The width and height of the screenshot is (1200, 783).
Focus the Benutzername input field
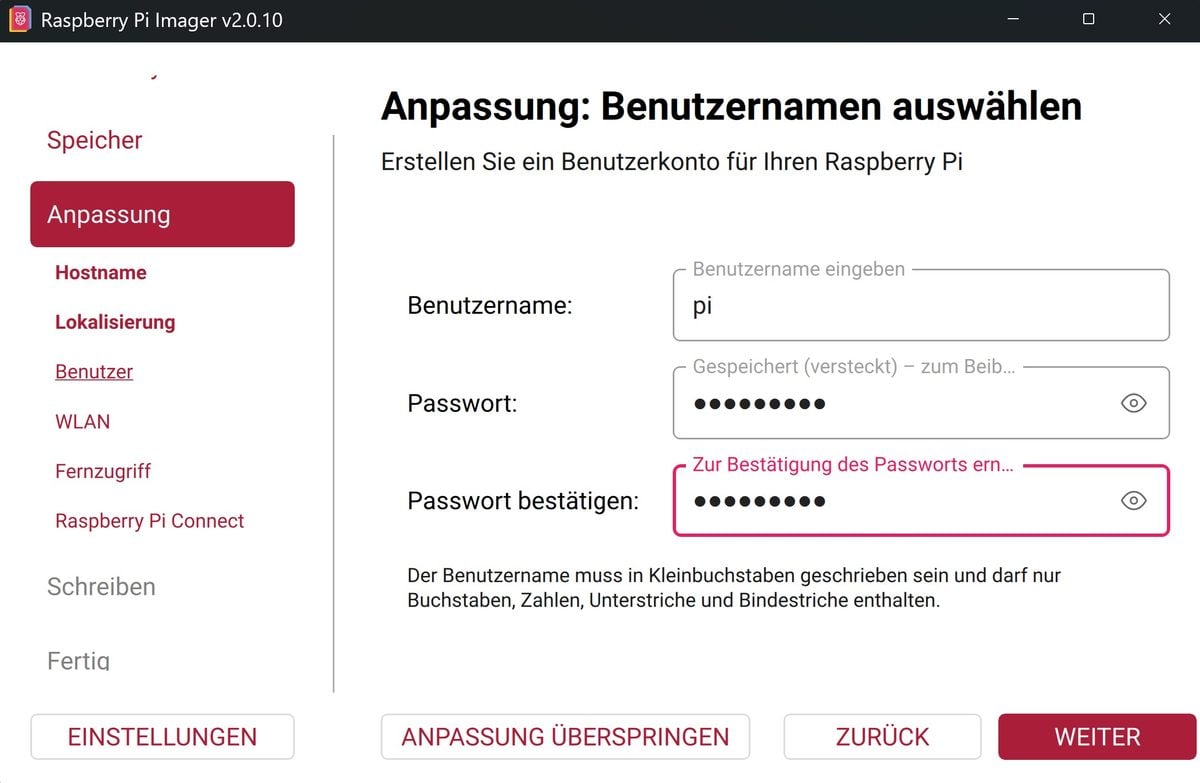point(921,305)
